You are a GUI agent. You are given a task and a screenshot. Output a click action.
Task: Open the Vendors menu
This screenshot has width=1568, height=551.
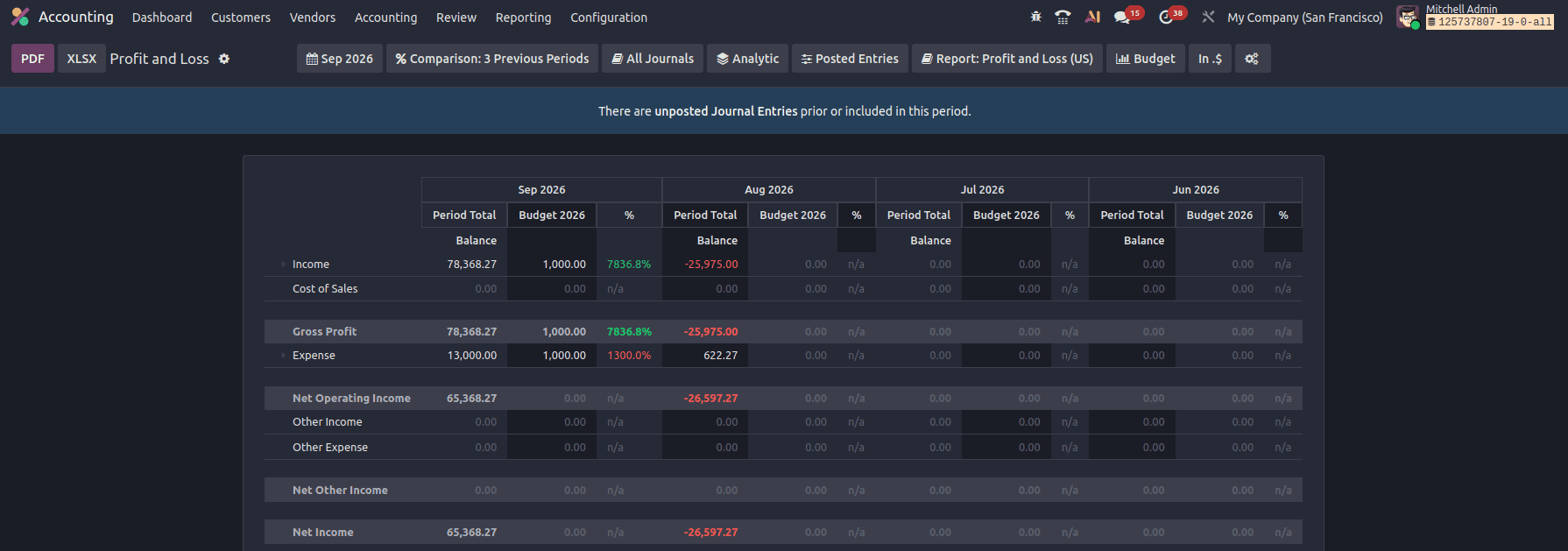pyautogui.click(x=313, y=18)
